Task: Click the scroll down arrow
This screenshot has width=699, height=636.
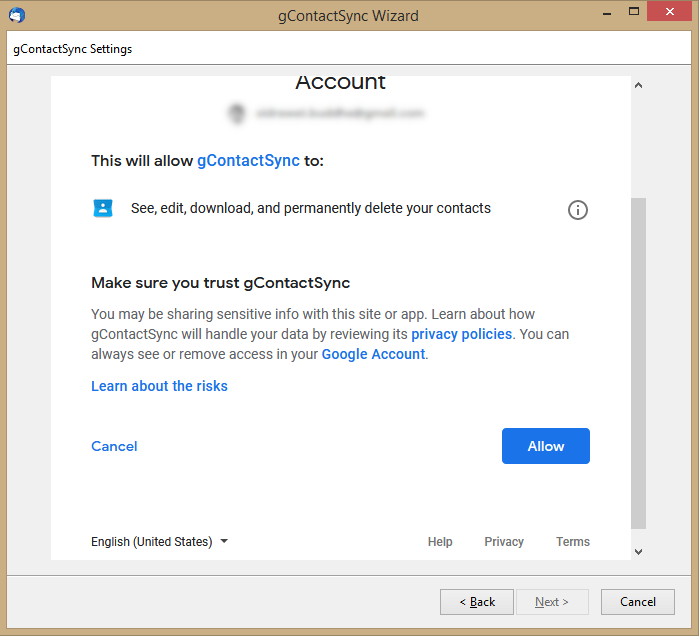Action: pos(638,552)
